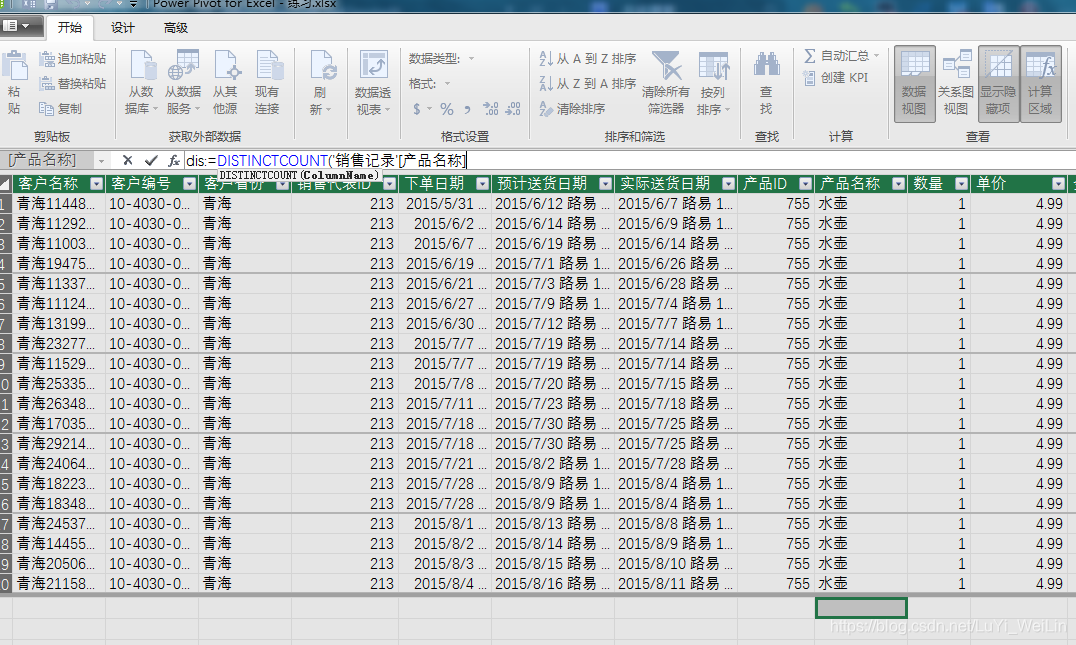Switch to the 设计 (Design) tab
The image size is (1076, 645).
(123, 27)
